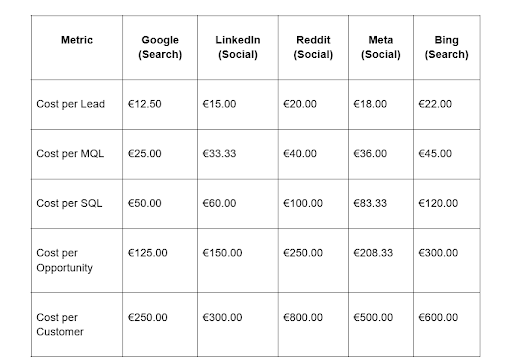Viewport: 512px width, 363px height.
Task: Select the LinkedIn (Social) header cell
Action: [238, 47]
